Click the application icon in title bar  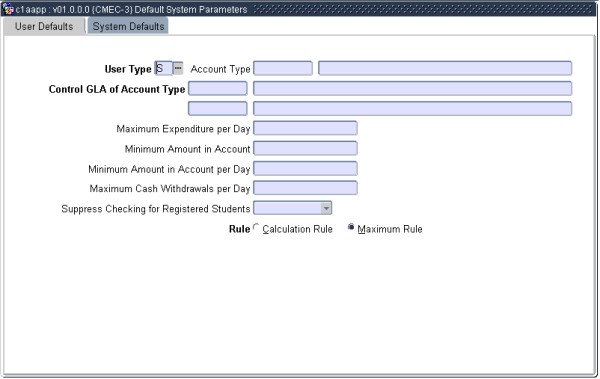tap(8, 9)
